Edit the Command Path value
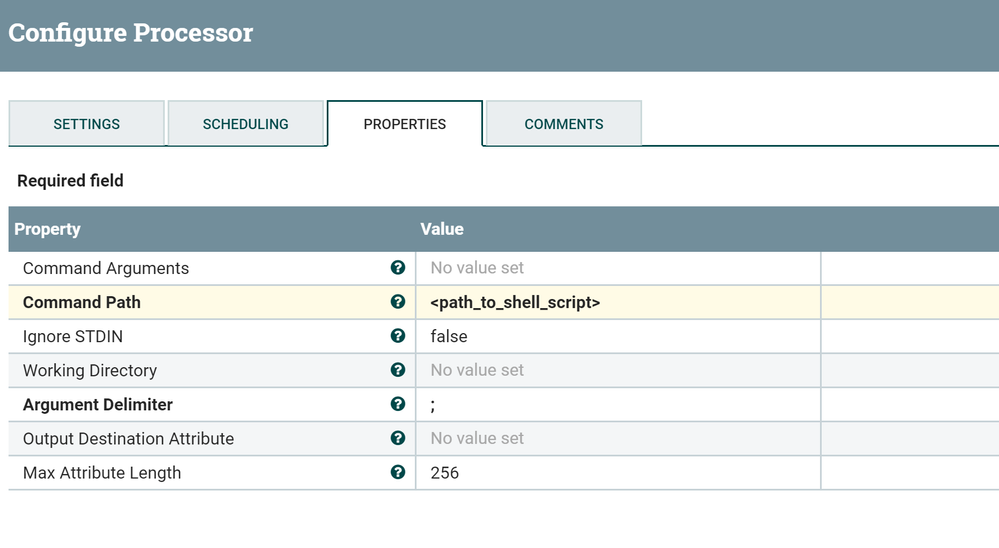This screenshot has width=999, height=548. 617,302
